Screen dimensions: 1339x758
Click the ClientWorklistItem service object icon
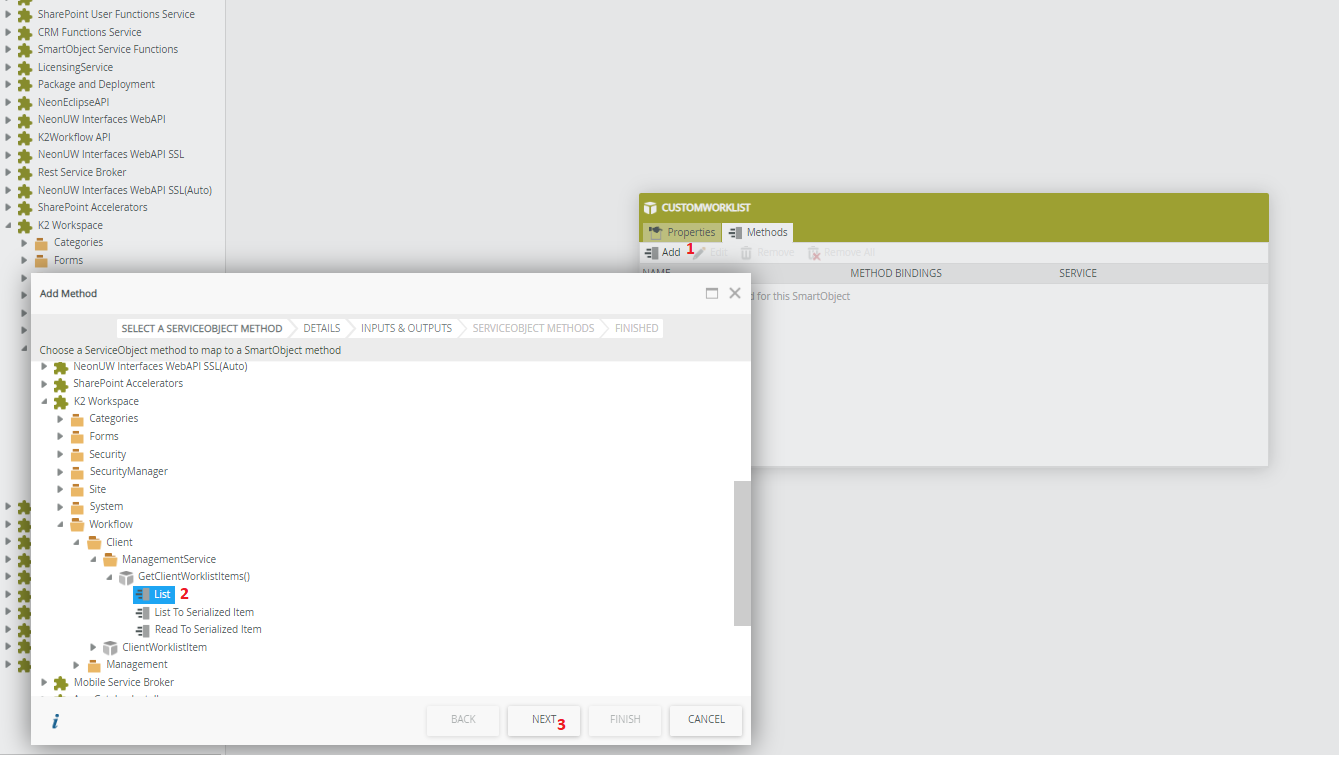pos(110,648)
